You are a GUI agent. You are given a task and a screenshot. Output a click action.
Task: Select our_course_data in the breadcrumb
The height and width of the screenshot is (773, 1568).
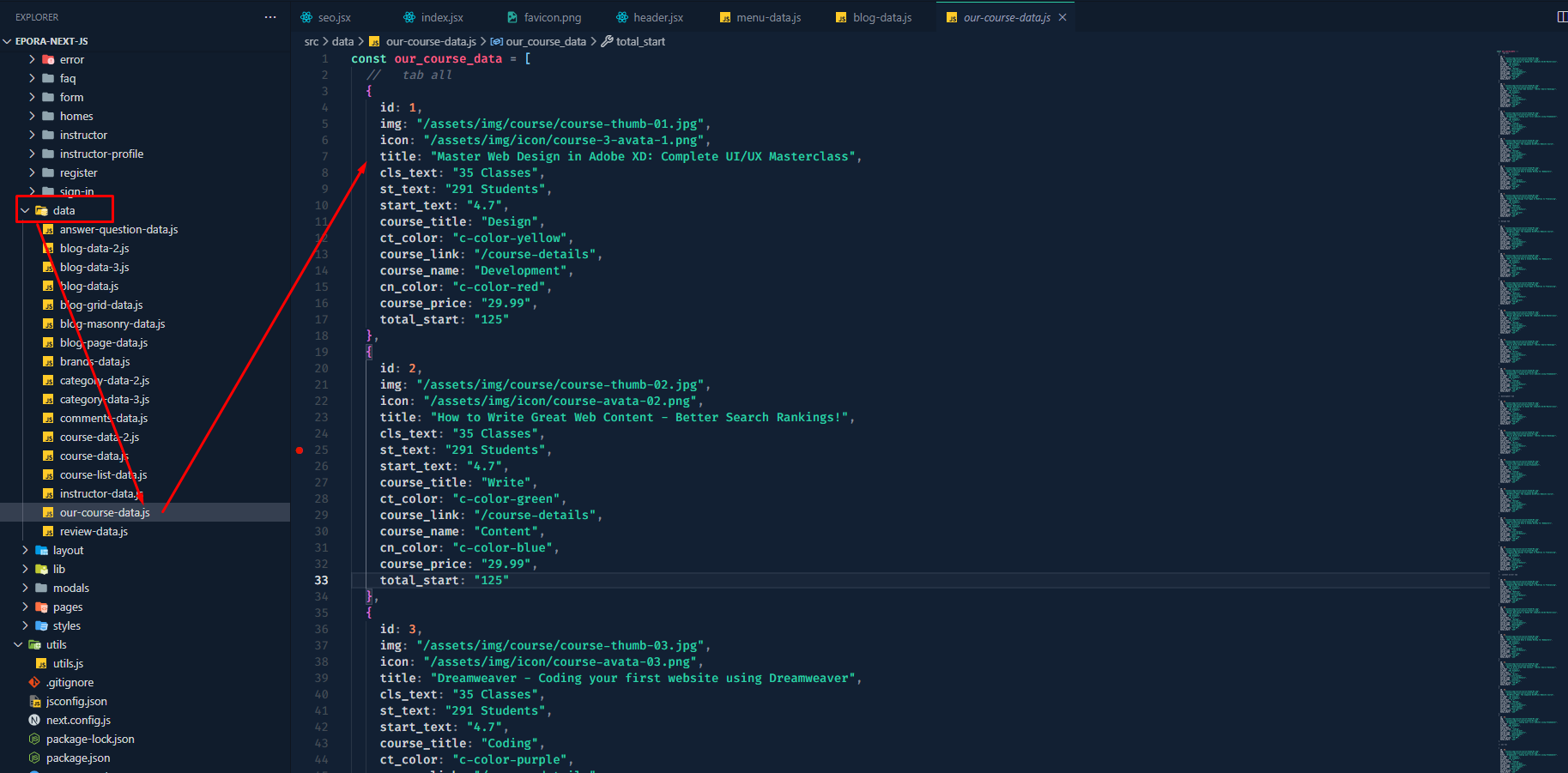click(545, 41)
